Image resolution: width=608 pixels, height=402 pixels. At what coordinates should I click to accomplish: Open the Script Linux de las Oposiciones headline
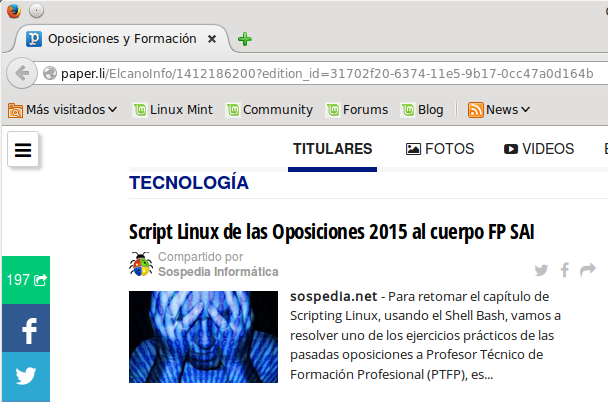pyautogui.click(x=332, y=232)
